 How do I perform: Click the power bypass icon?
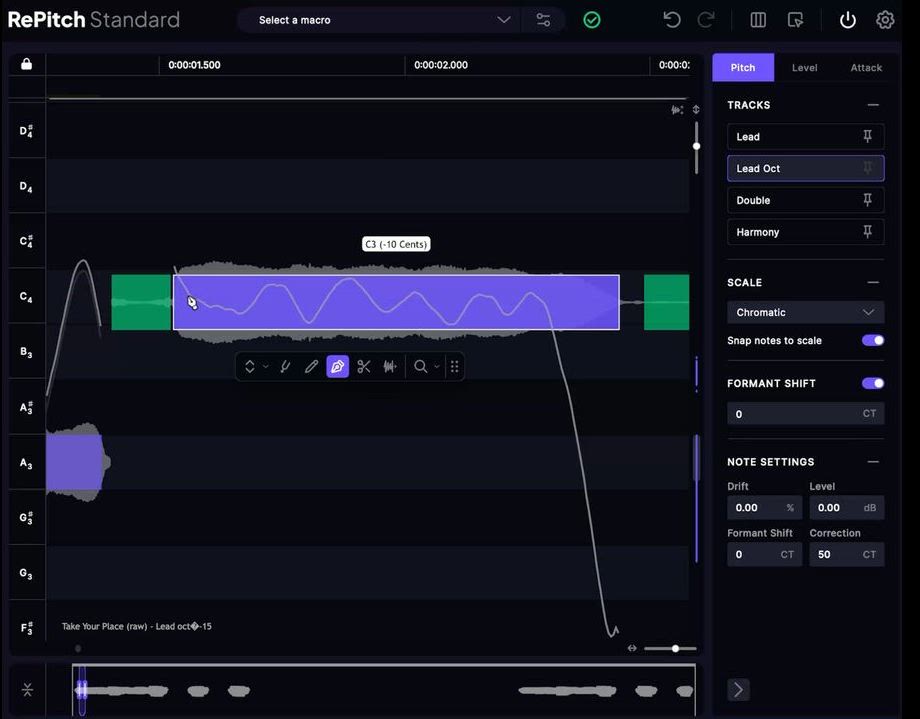point(847,20)
